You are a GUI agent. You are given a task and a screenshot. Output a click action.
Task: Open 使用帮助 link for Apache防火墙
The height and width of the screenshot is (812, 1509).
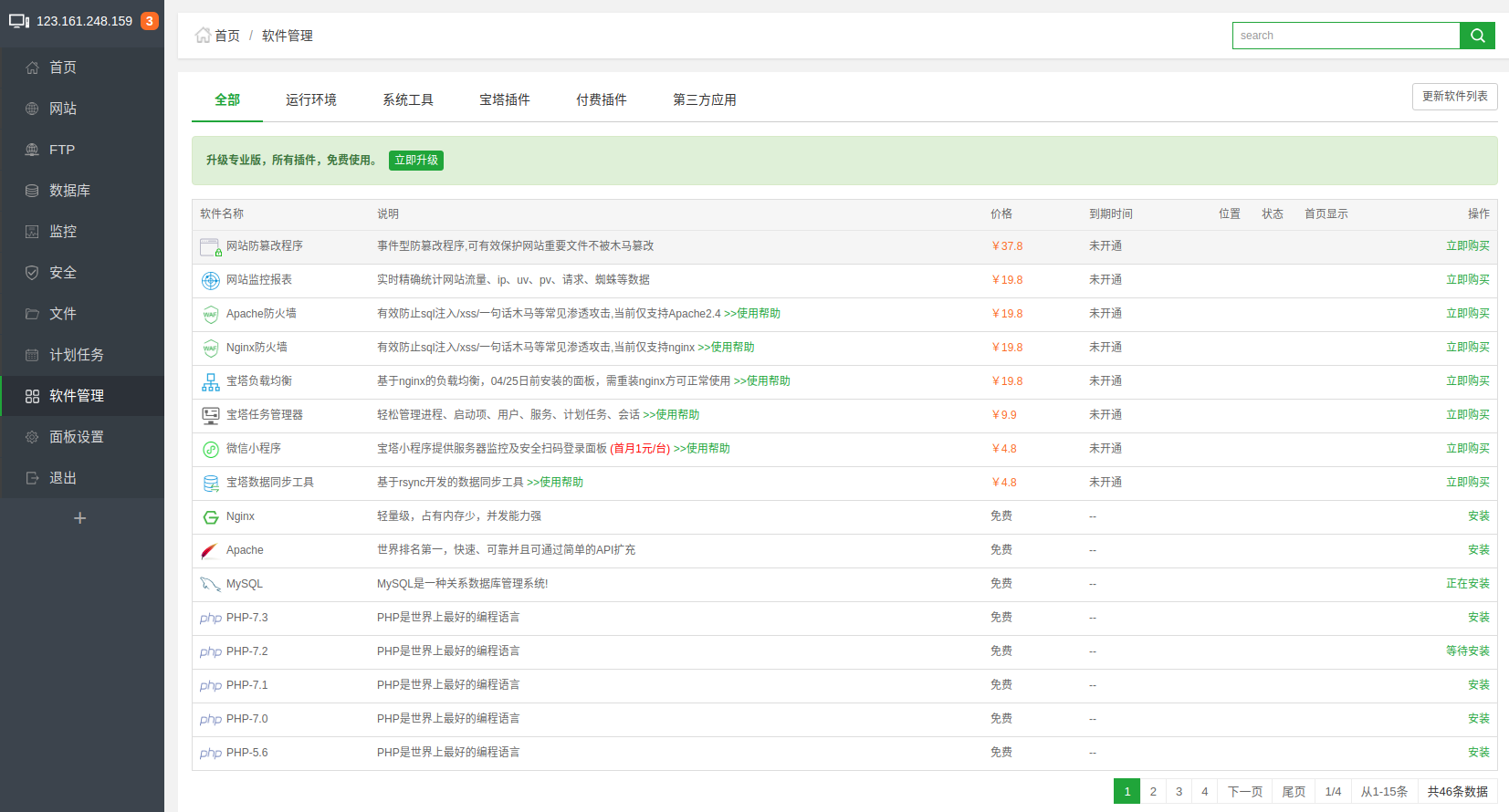[x=752, y=314]
